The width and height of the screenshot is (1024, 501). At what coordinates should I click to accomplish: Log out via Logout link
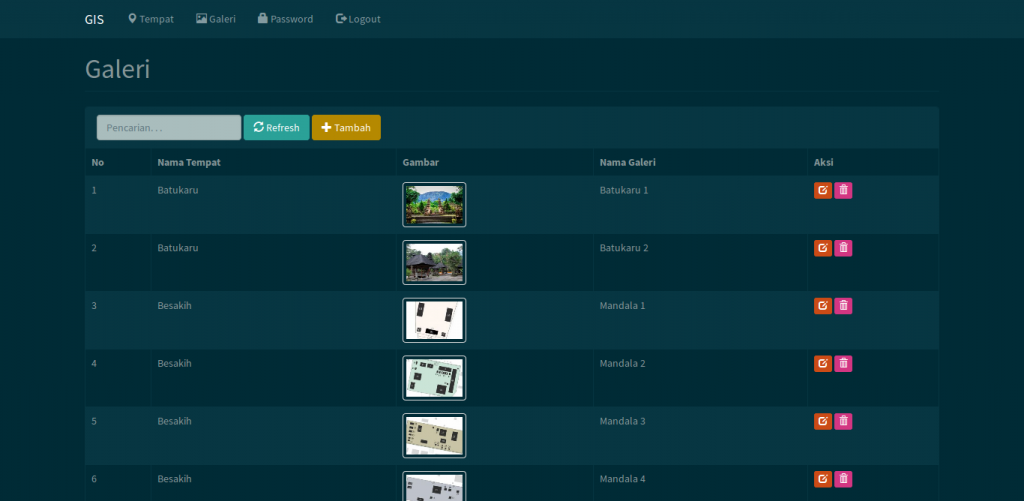tap(358, 19)
